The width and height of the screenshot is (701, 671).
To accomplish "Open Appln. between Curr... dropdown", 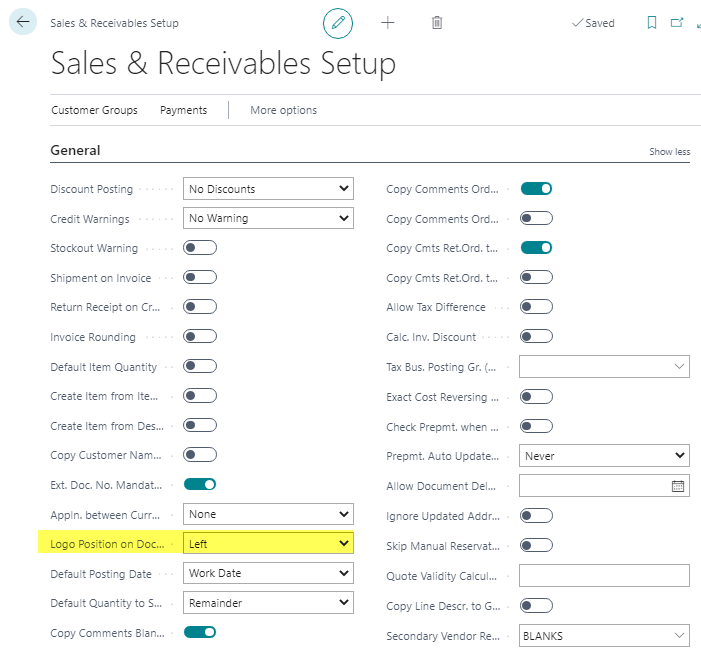I will [x=268, y=514].
